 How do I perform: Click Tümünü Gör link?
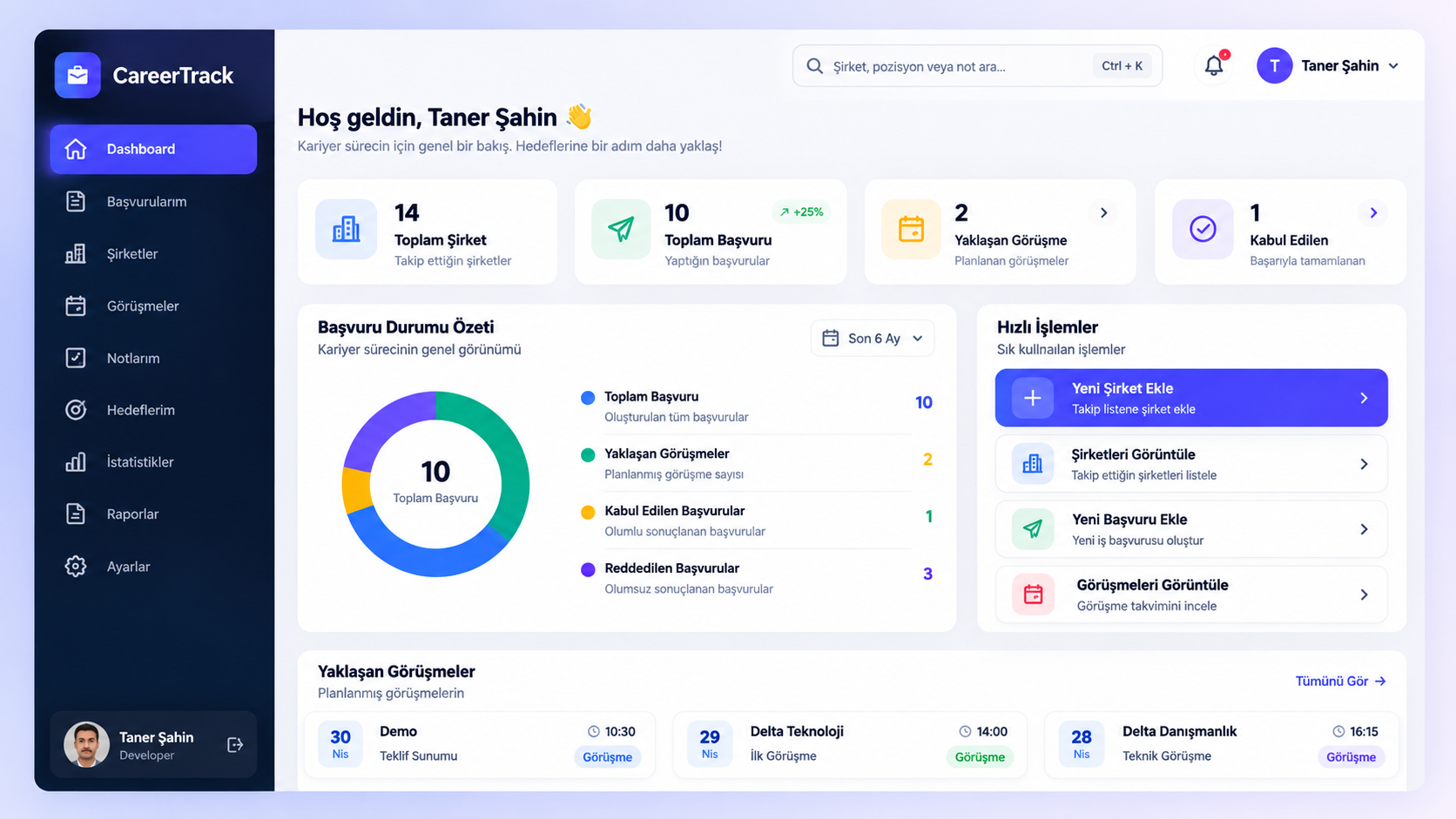pyautogui.click(x=1340, y=681)
